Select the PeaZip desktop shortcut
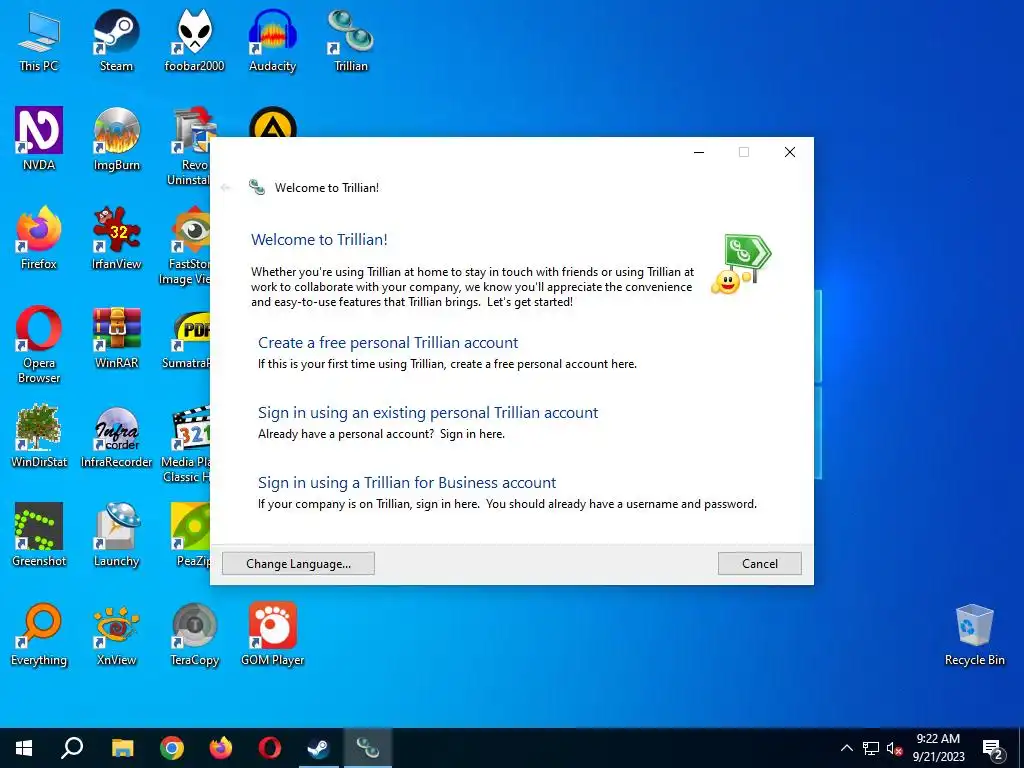The width and height of the screenshot is (1024, 768). pyautogui.click(x=191, y=536)
